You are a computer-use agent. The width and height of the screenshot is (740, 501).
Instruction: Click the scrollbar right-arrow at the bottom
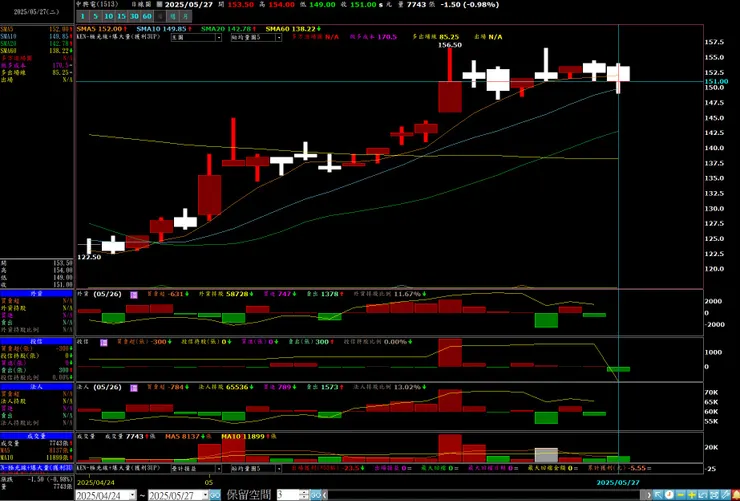click(x=649, y=495)
